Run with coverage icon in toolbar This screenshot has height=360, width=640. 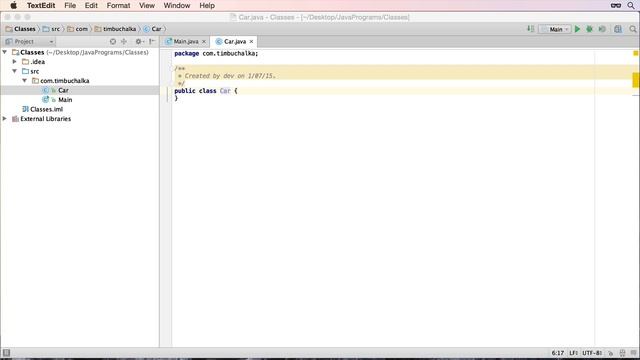[x=602, y=29]
